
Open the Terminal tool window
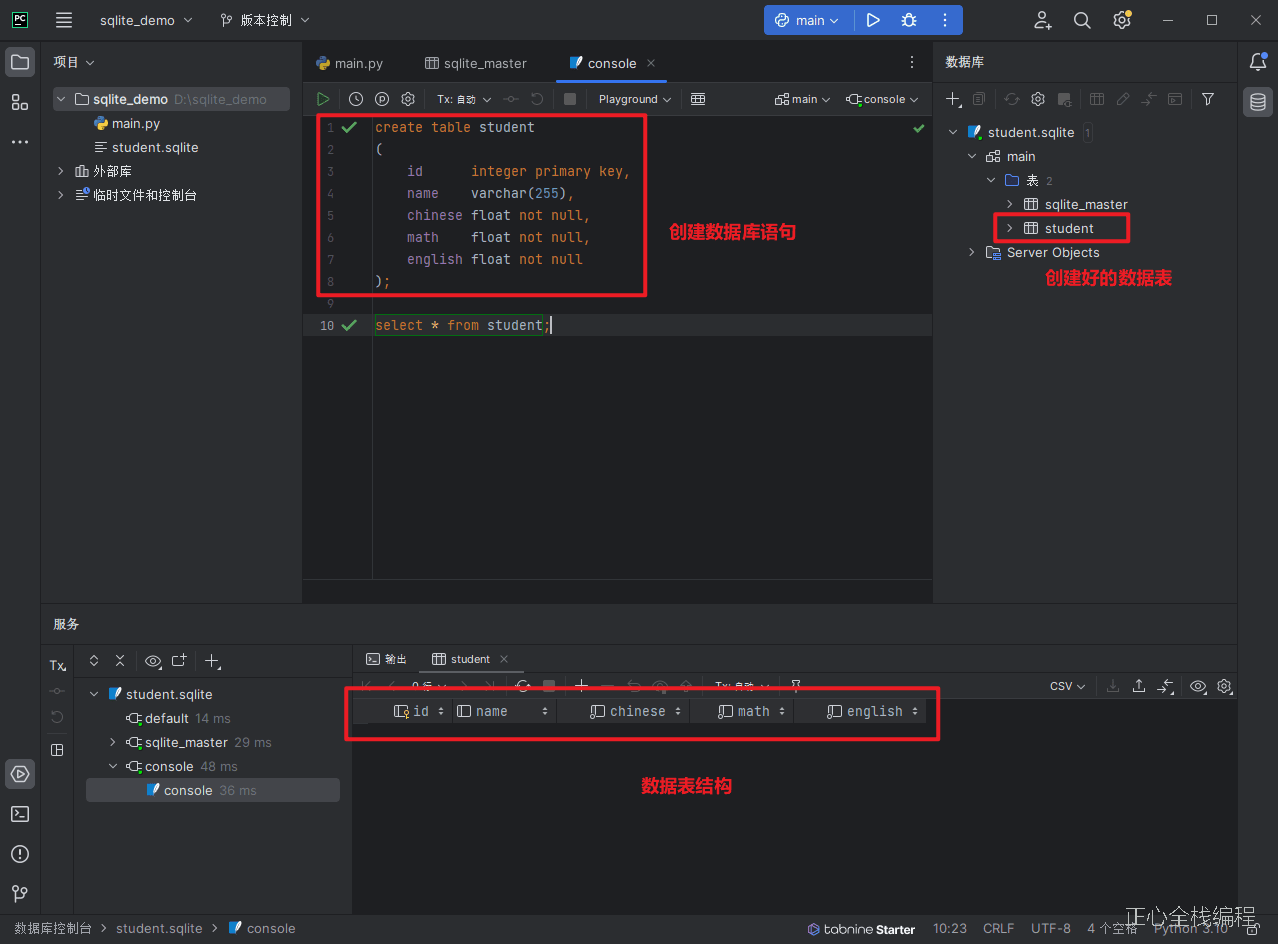[x=20, y=814]
